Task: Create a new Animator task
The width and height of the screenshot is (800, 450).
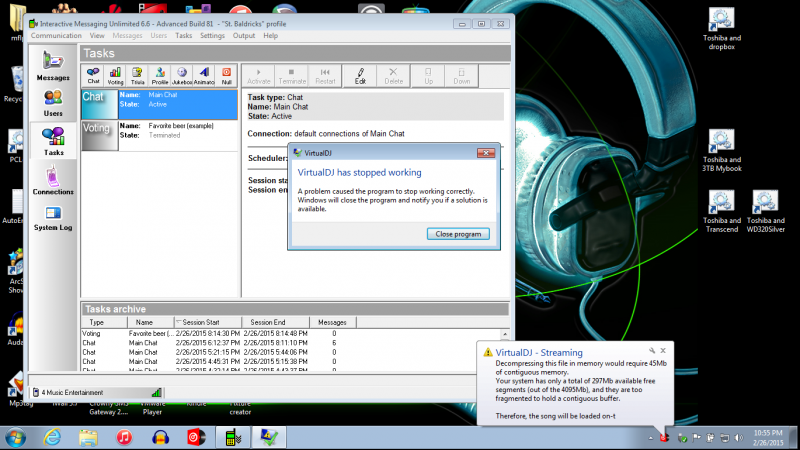Action: click(204, 76)
